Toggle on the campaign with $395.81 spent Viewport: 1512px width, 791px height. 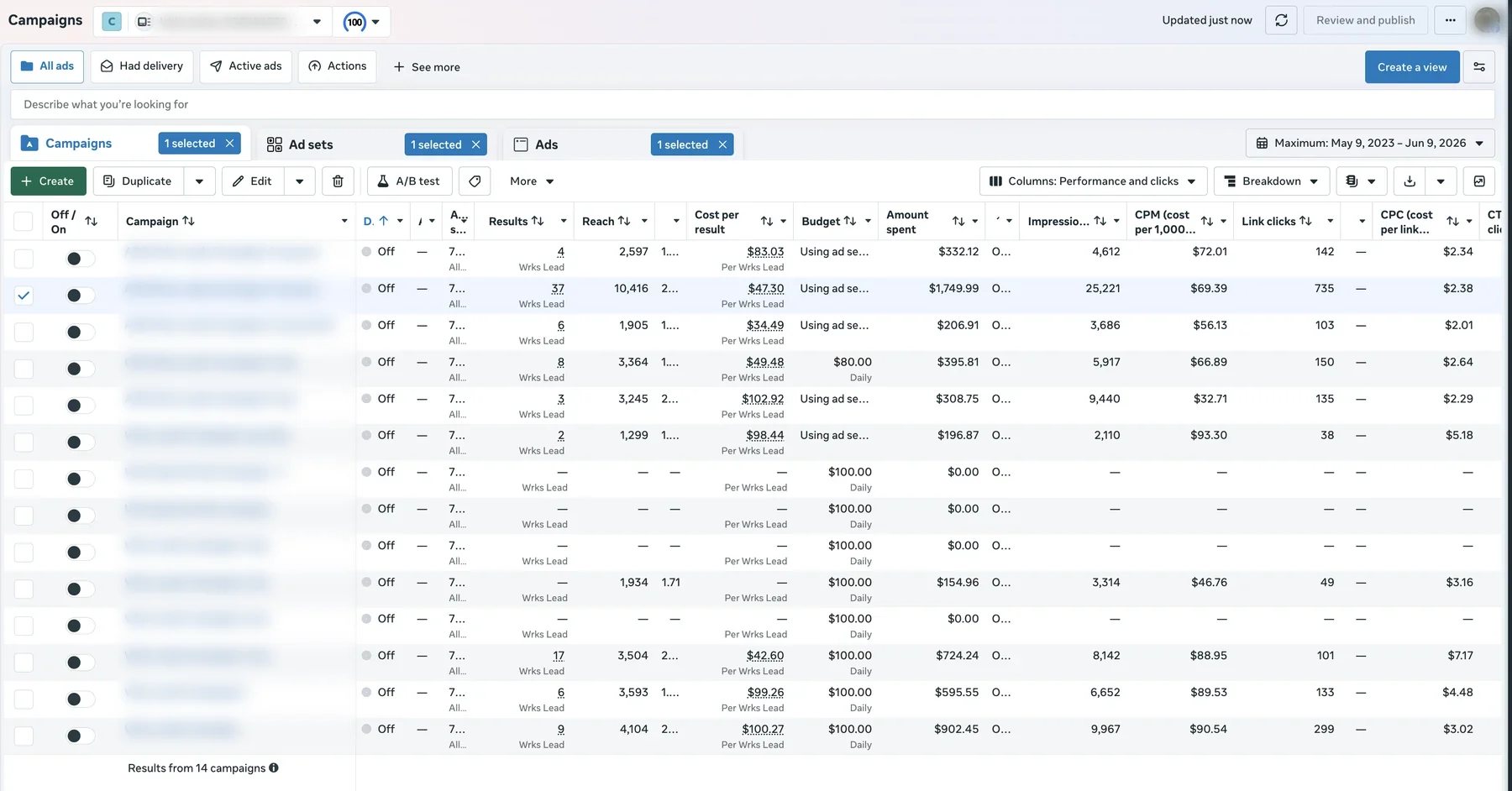tap(80, 369)
